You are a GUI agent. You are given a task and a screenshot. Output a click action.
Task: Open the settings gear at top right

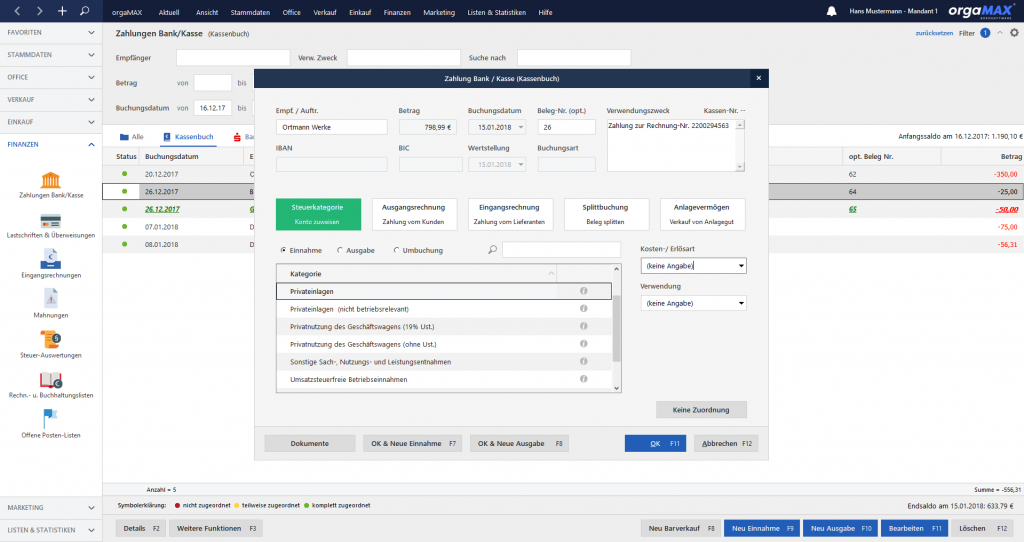pos(1014,33)
